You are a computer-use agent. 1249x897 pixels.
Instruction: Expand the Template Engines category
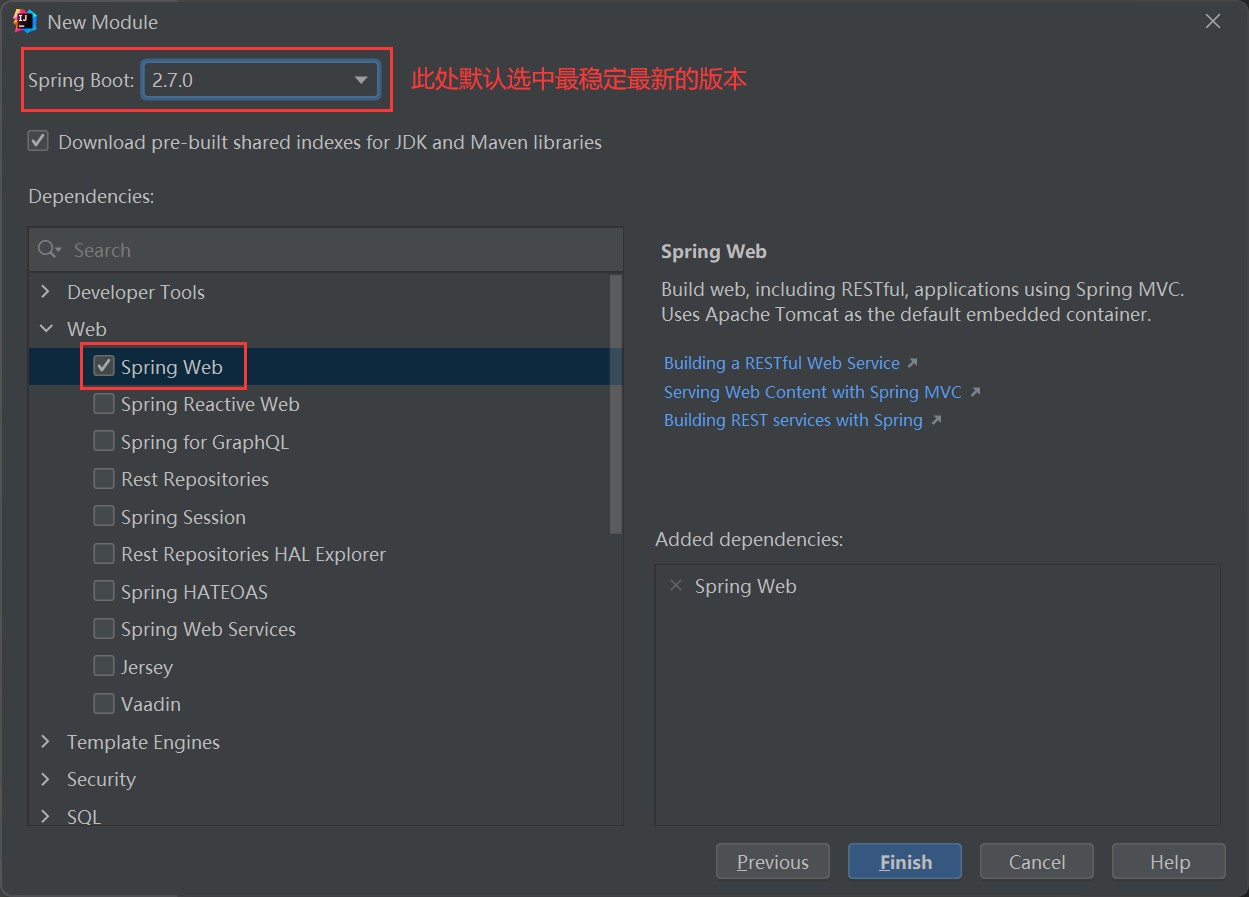point(45,742)
